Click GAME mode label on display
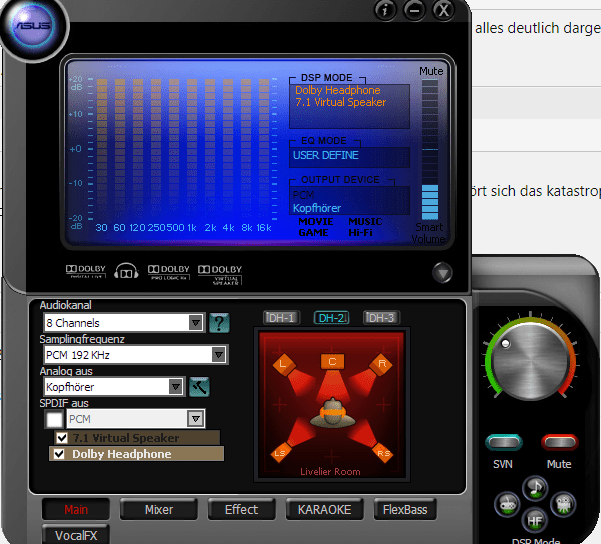The image size is (601, 544). (x=313, y=233)
